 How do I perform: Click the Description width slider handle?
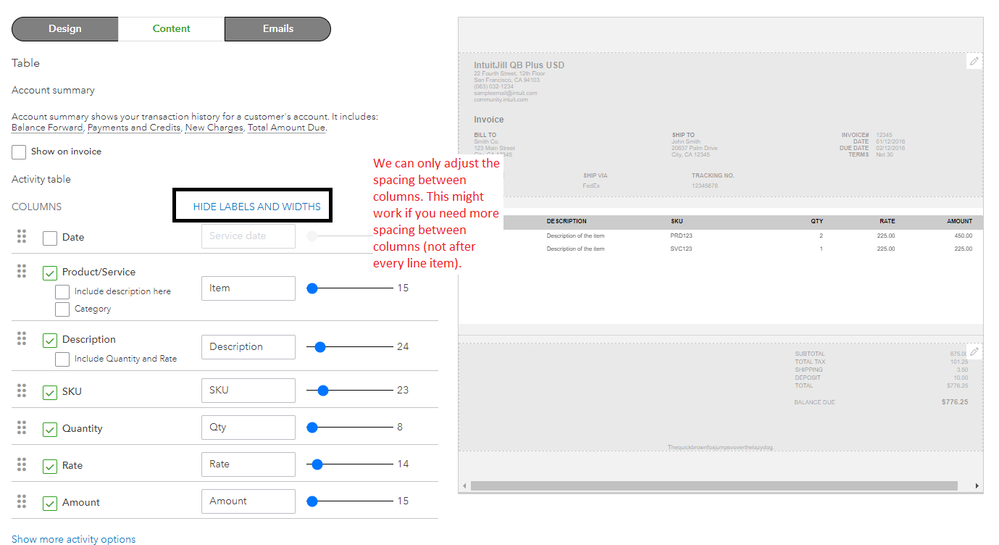[x=320, y=347]
